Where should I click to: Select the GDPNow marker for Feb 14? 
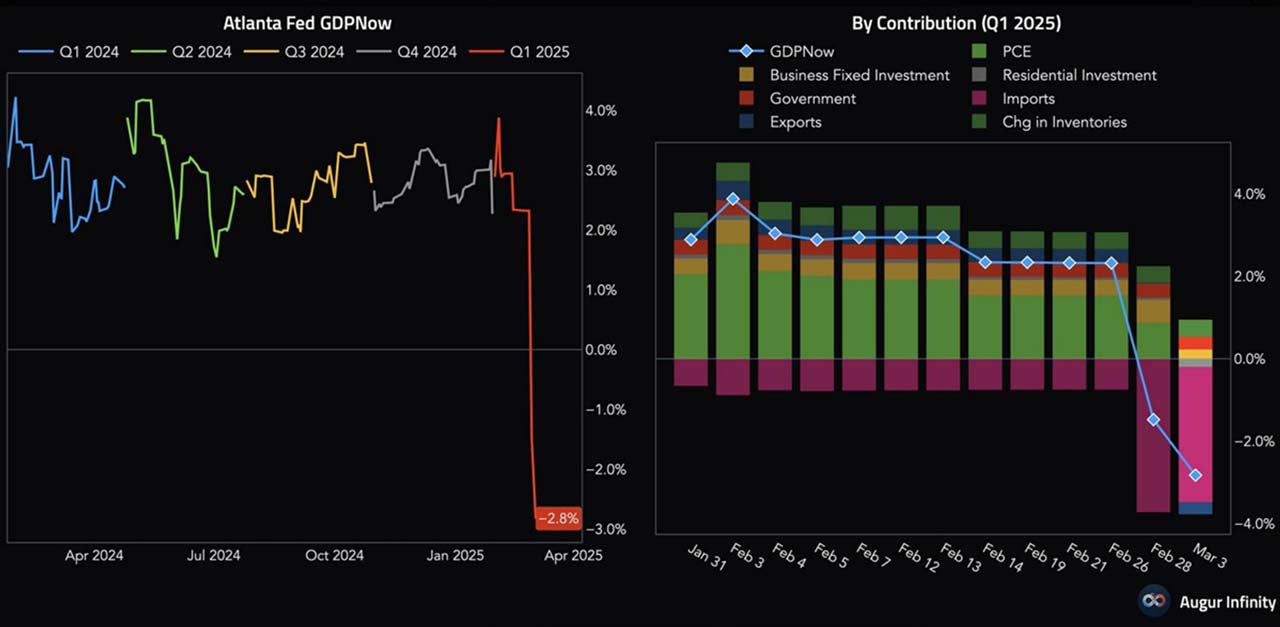click(x=985, y=262)
